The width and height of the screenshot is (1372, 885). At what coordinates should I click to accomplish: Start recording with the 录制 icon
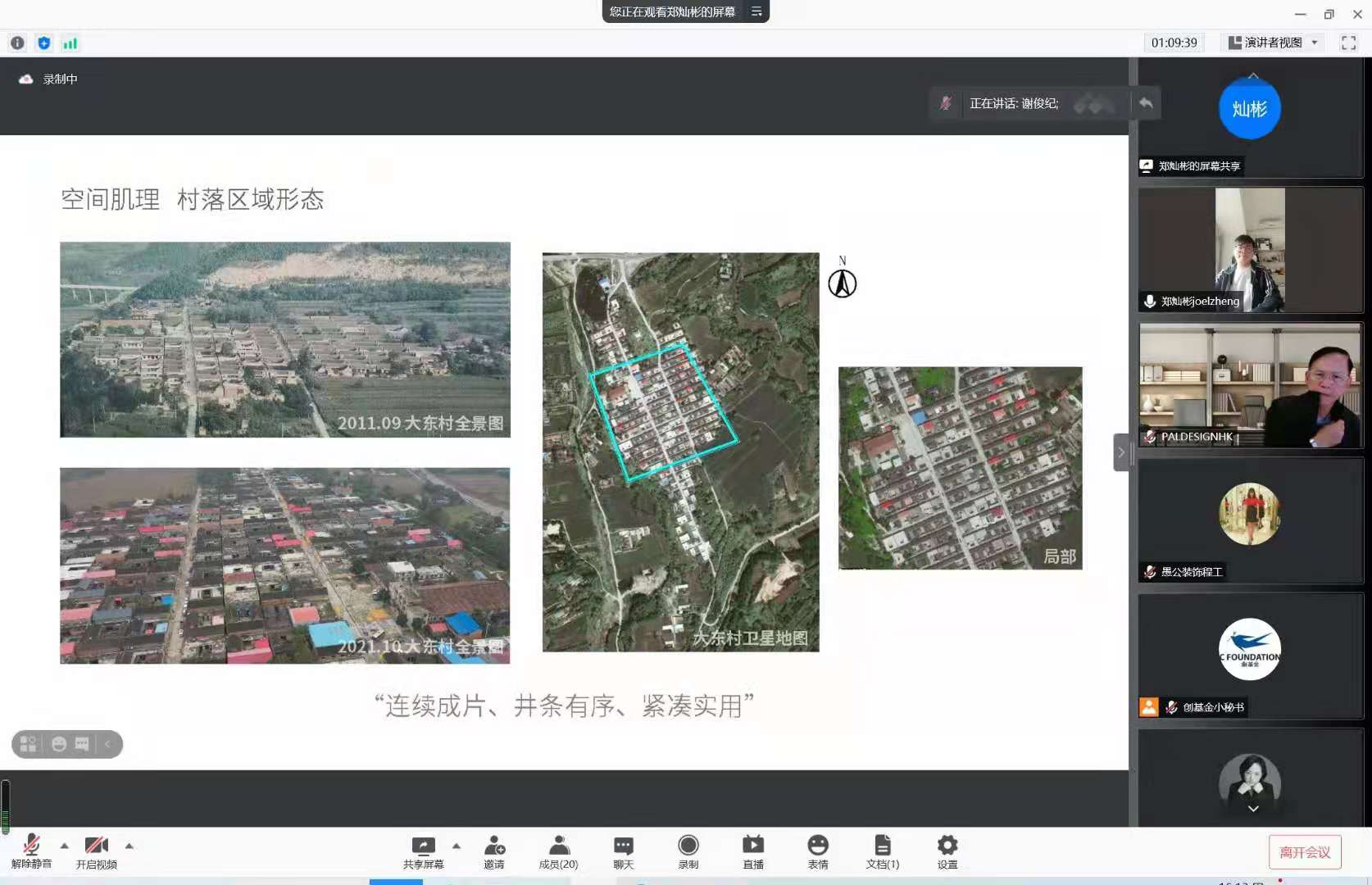point(688,846)
